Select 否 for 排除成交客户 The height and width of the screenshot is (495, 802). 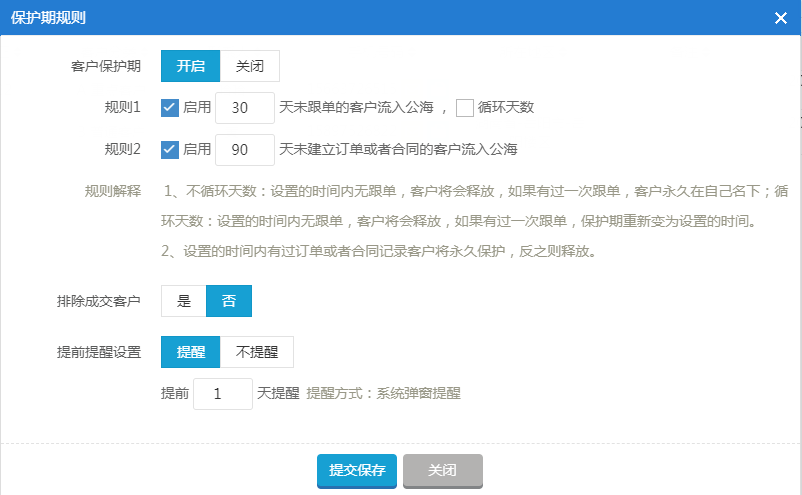[x=229, y=301]
